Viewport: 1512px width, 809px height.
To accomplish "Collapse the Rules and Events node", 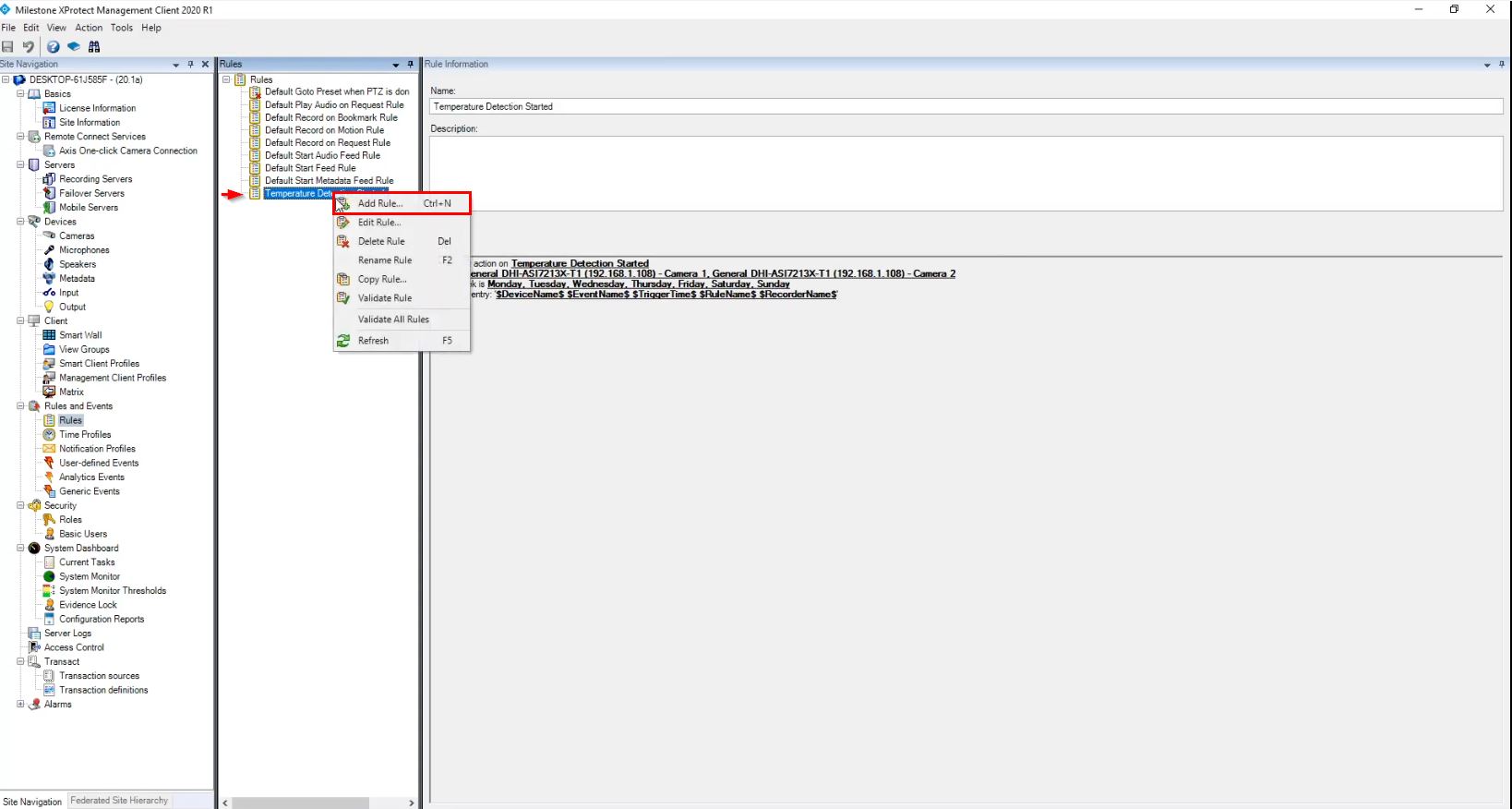I will click(20, 406).
